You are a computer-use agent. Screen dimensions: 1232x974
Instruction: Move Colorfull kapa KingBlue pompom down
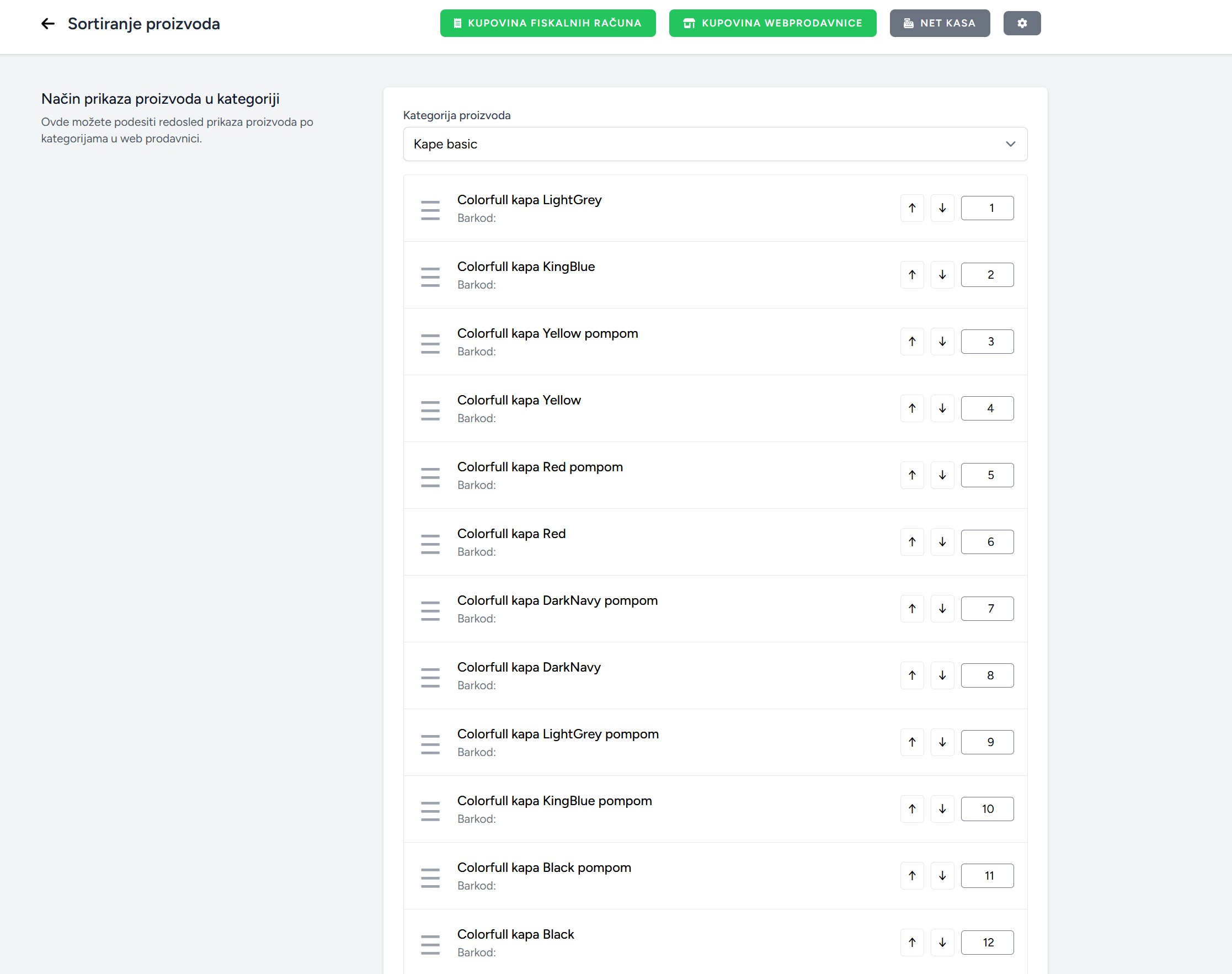pyautogui.click(x=942, y=808)
